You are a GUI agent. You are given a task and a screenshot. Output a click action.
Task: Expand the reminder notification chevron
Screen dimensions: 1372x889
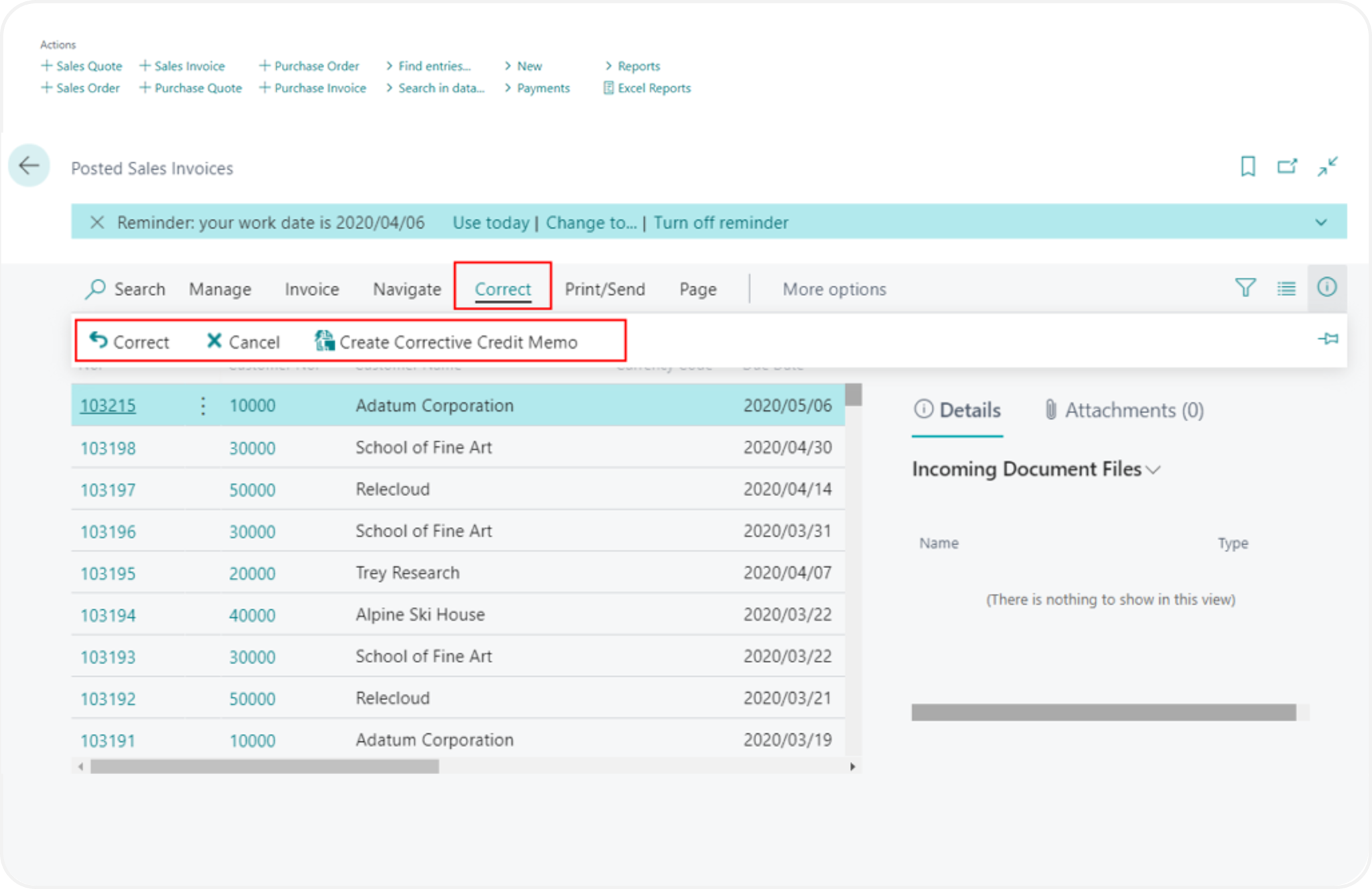(1321, 222)
